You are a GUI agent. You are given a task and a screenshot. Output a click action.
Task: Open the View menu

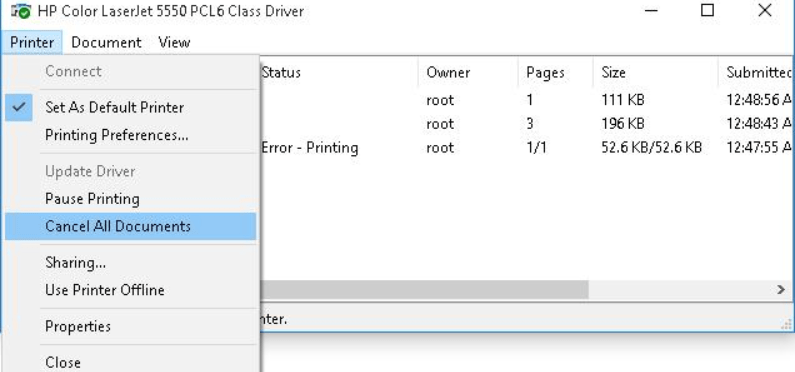point(174,42)
